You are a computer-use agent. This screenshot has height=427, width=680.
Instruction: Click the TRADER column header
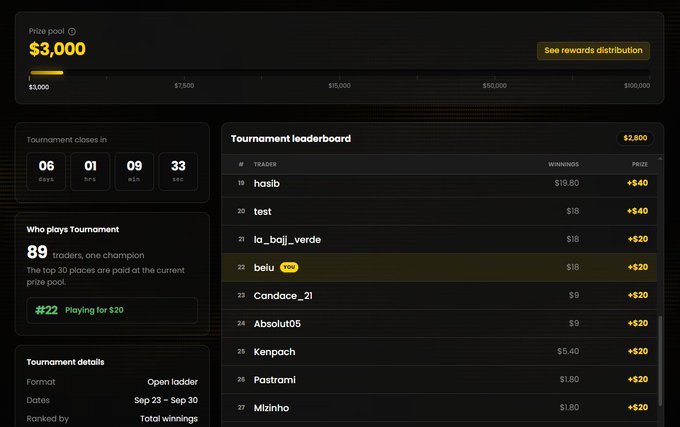pos(265,164)
